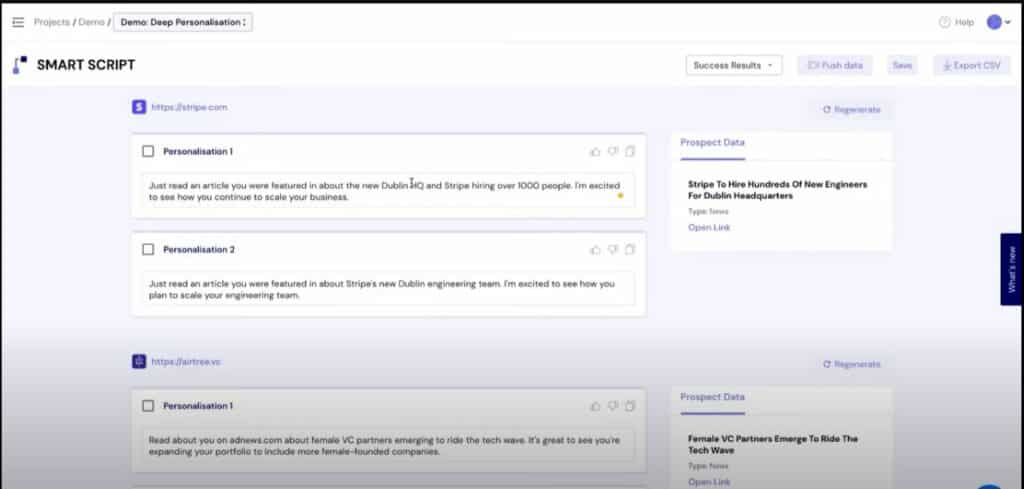Click the Smart Script logo icon
1024x489 pixels.
pos(20,65)
